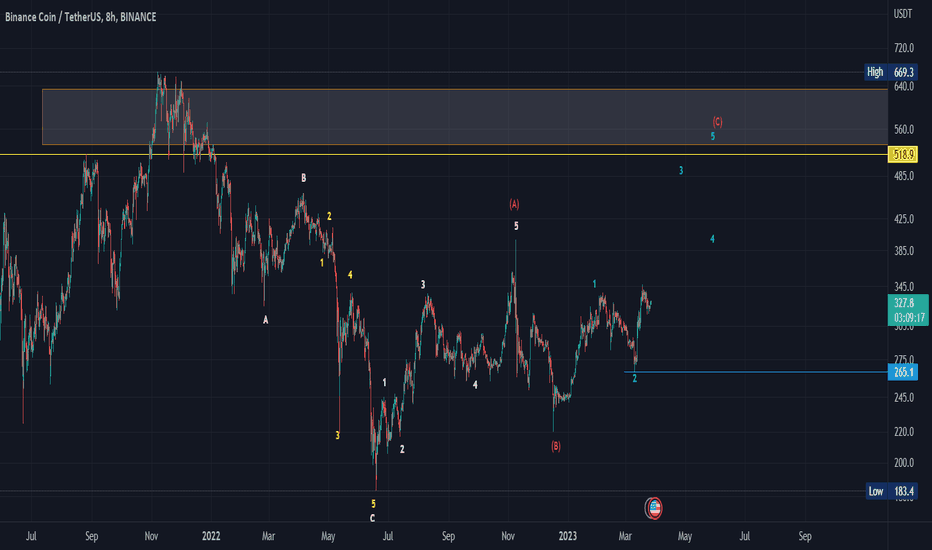Select the yellow wave label 3
932x550 pixels.
[x=338, y=435]
